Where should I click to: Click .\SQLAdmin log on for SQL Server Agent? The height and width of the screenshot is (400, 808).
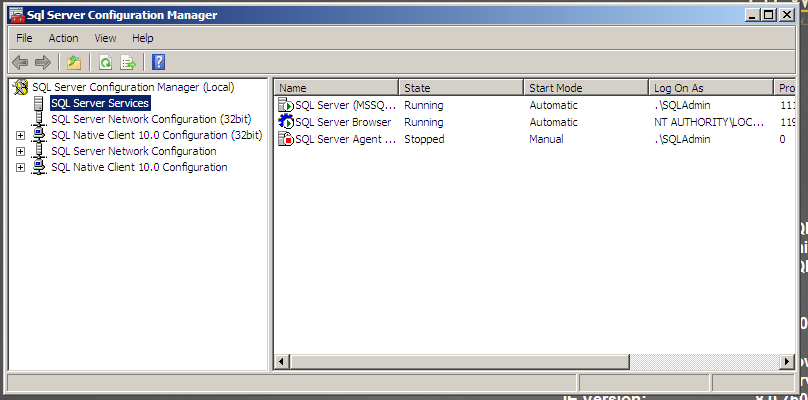[682, 139]
